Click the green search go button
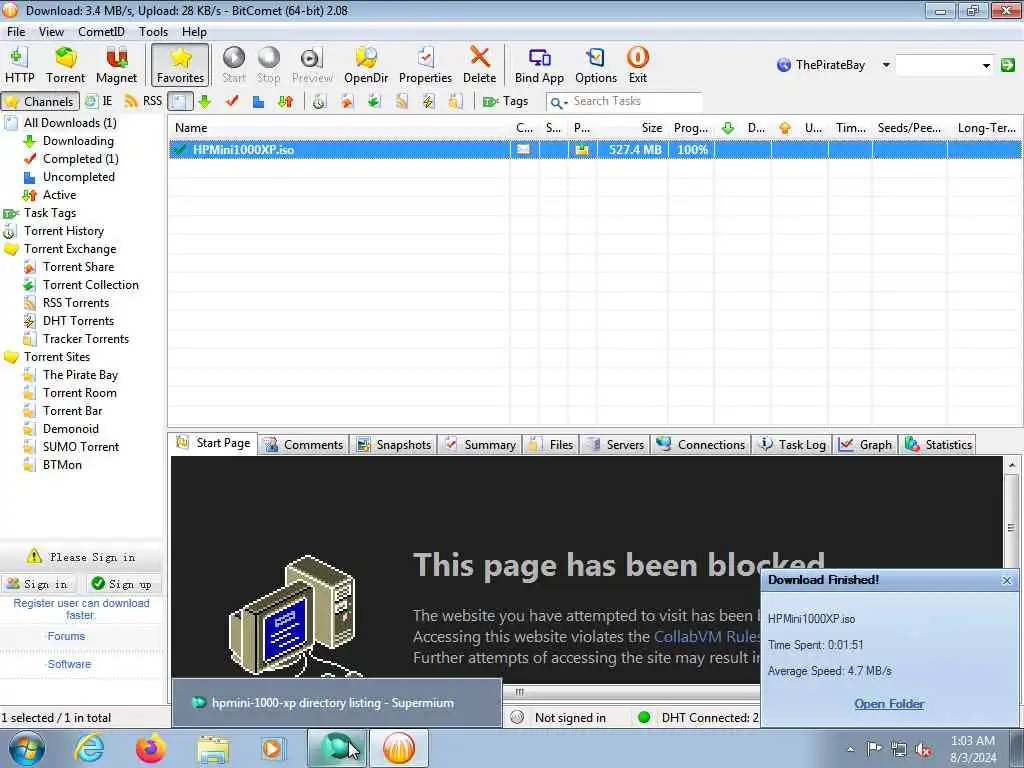The height and width of the screenshot is (768, 1024). pos(1008,65)
